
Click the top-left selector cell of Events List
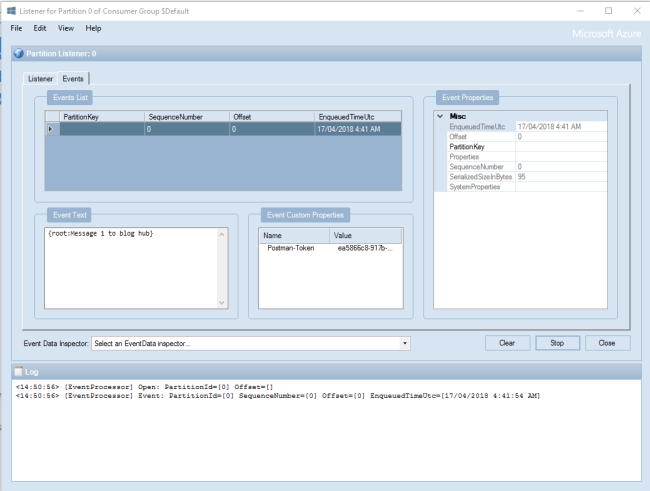coord(52,117)
